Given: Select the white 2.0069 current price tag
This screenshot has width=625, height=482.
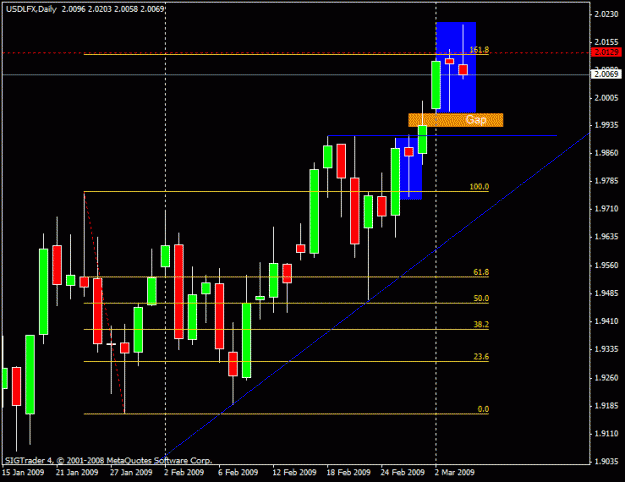Looking at the screenshot, I should [x=607, y=74].
